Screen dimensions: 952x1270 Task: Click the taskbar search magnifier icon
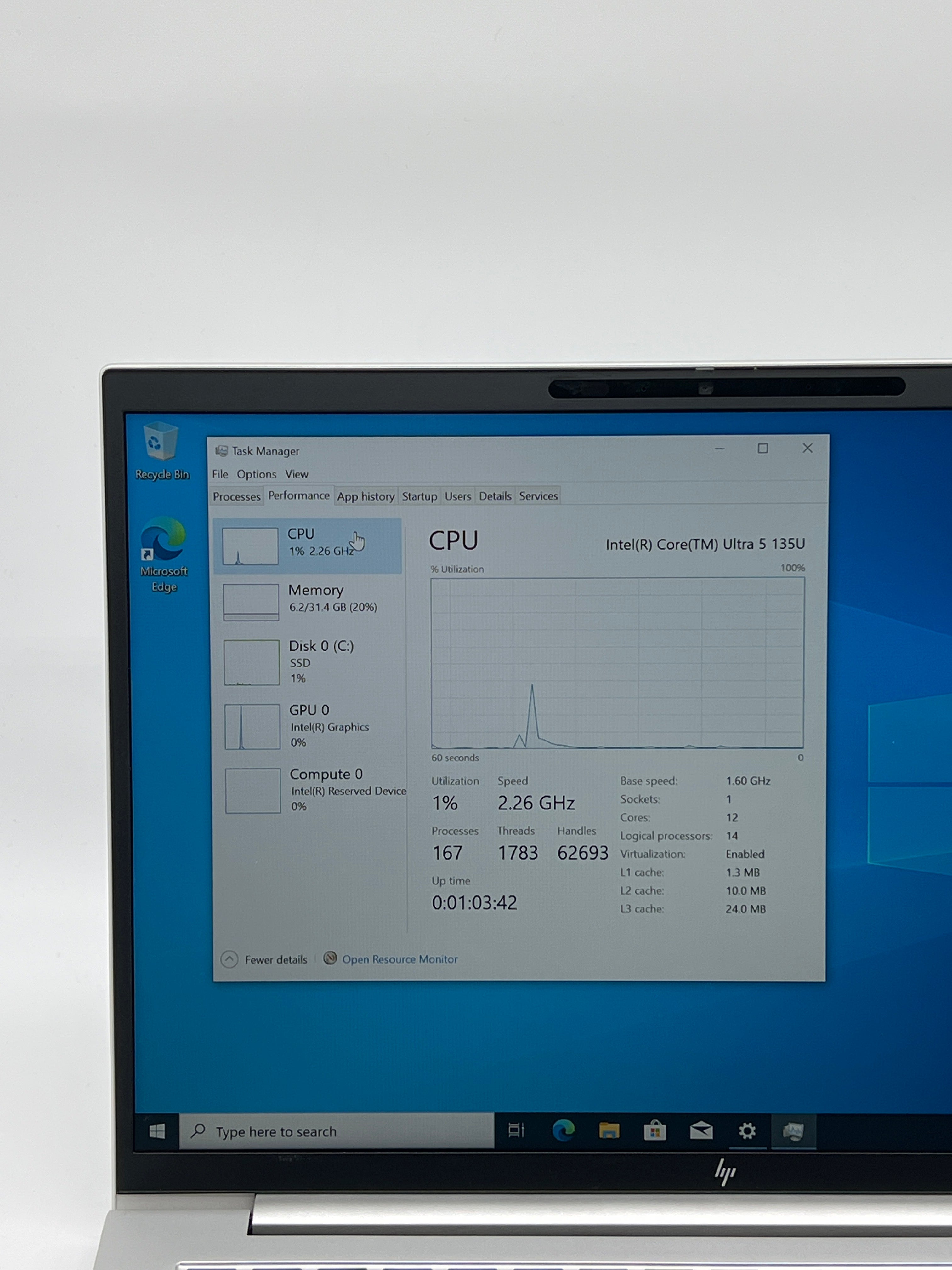click(x=198, y=1130)
